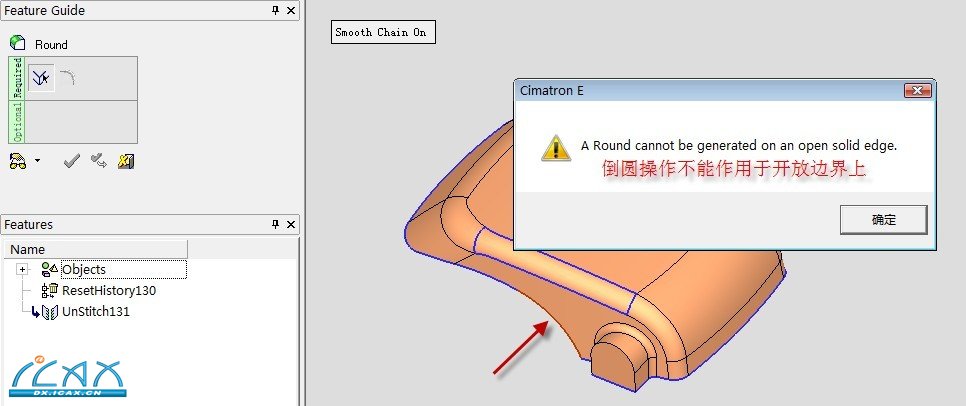
Task: Click the preview glasses icon
Action: click(x=18, y=161)
